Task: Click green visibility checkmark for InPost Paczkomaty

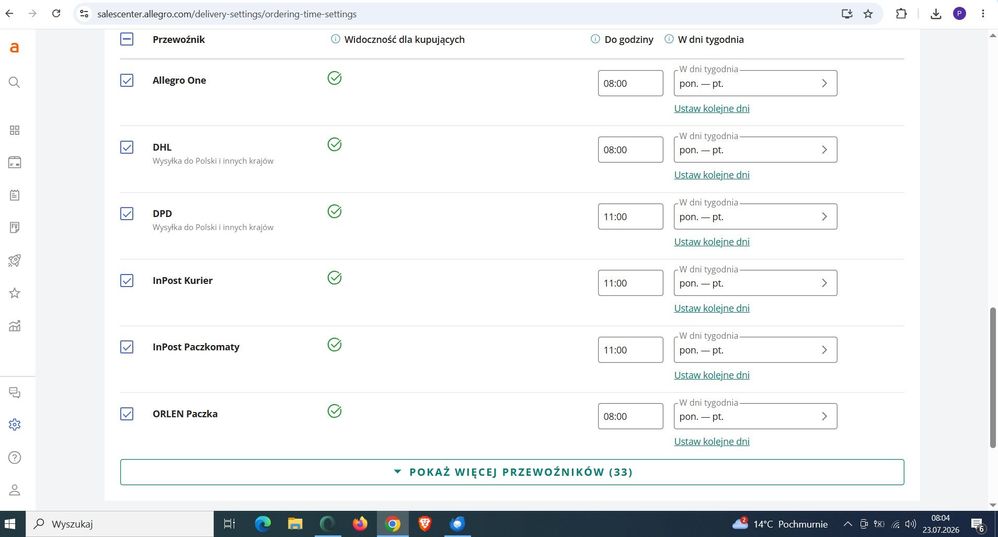Action: point(334,344)
